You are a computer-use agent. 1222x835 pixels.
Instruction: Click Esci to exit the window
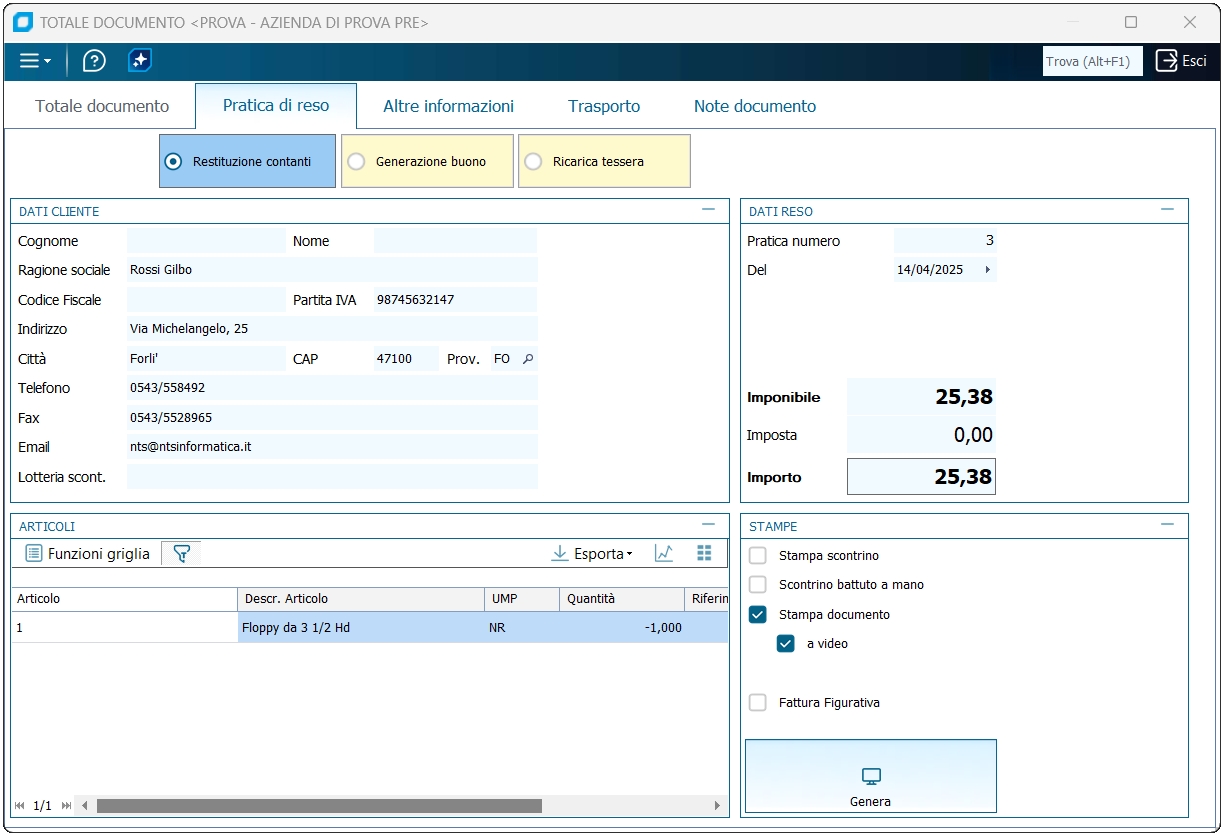coord(1181,61)
